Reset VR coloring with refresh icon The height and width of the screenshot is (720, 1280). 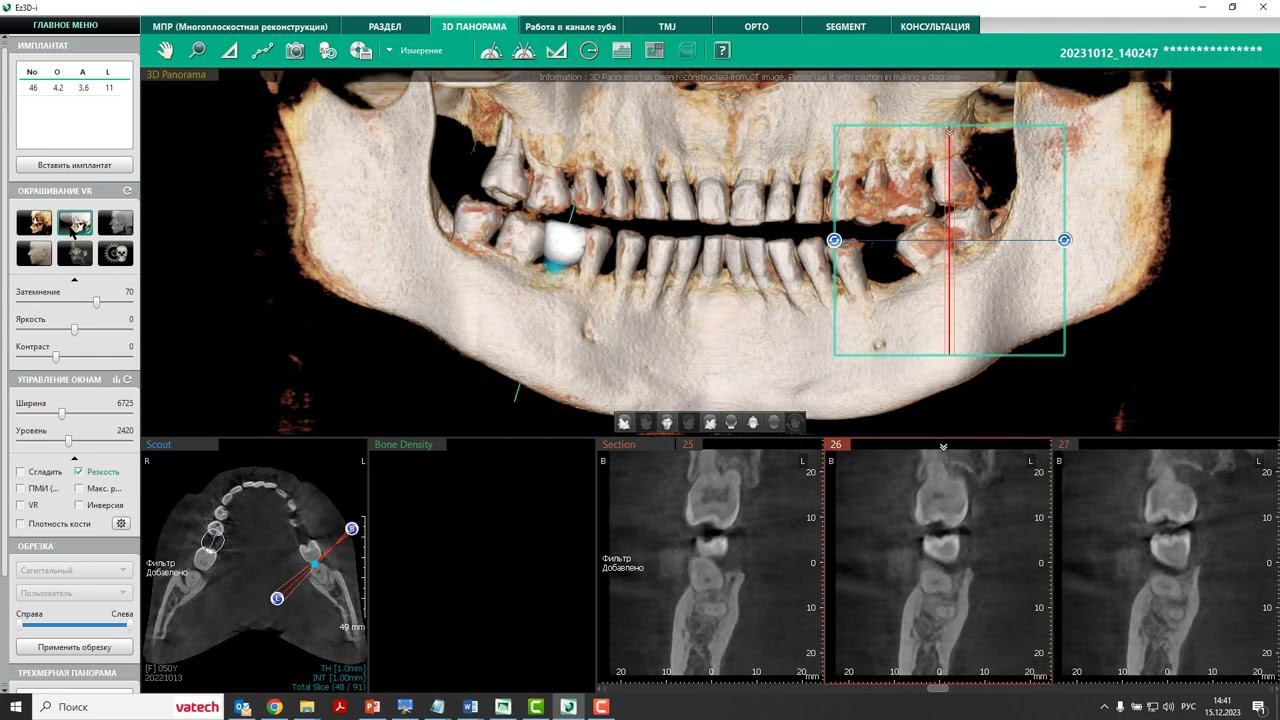[x=127, y=190]
